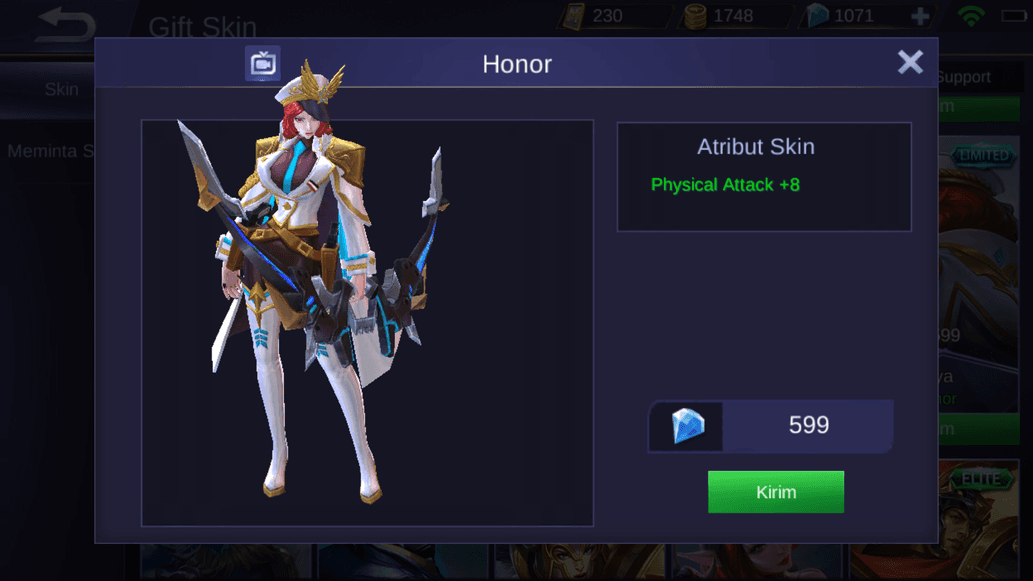
Task: Click the Physical Attack +8 attribute text
Action: click(x=725, y=184)
